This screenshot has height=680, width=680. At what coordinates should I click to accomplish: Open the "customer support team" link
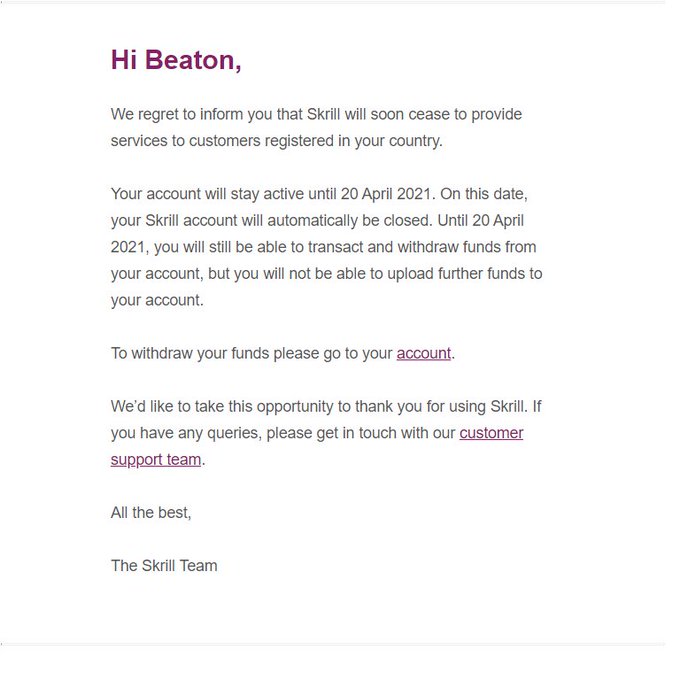491,433
